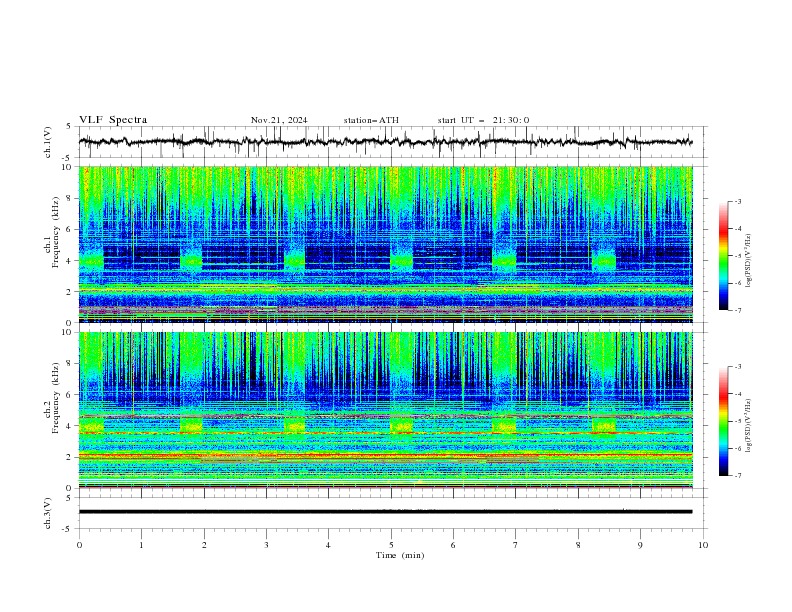Click time axis tick label "10"
The image size is (792, 612).
[x=703, y=545]
